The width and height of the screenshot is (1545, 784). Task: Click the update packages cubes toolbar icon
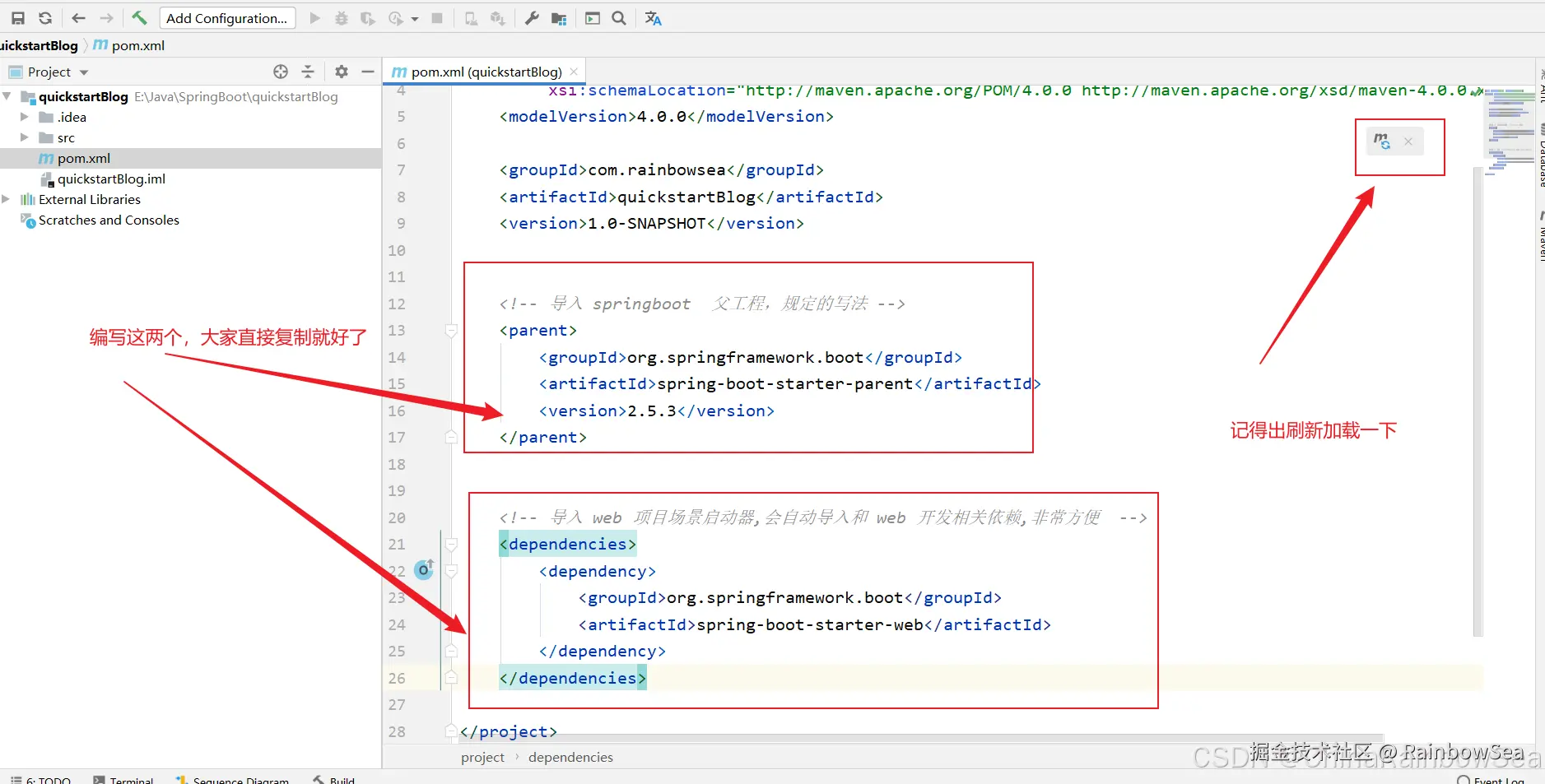[498, 18]
